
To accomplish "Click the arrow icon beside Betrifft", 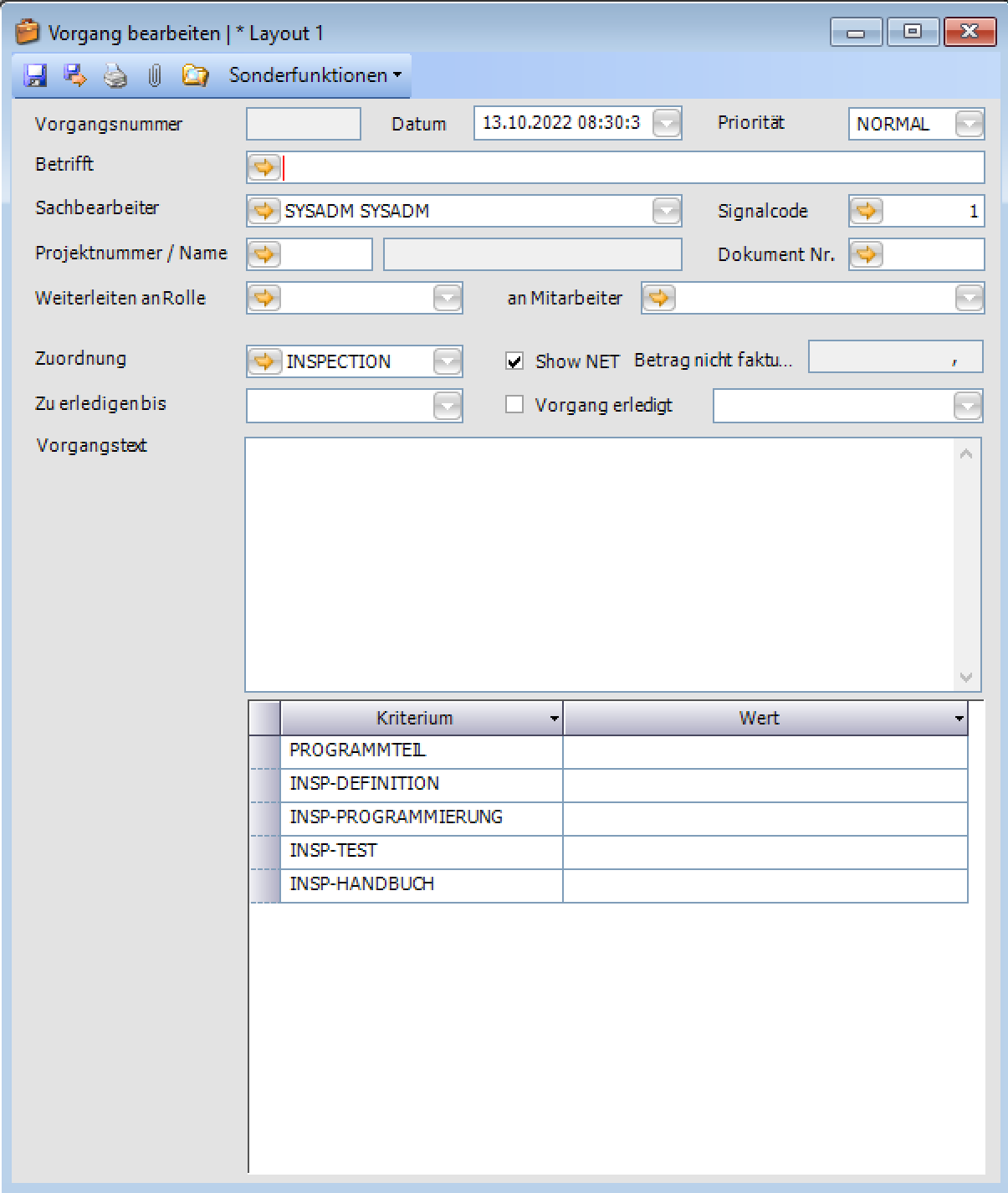I will click(x=264, y=167).
